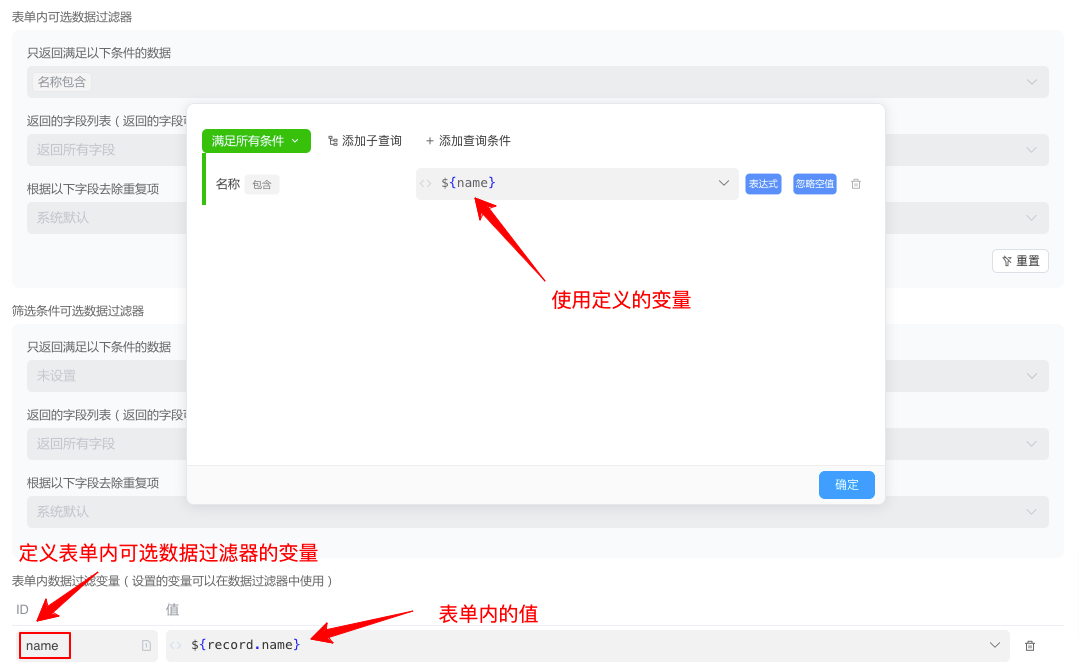Click the 重置 reset button
The width and height of the screenshot is (1079, 665).
[x=1020, y=261]
